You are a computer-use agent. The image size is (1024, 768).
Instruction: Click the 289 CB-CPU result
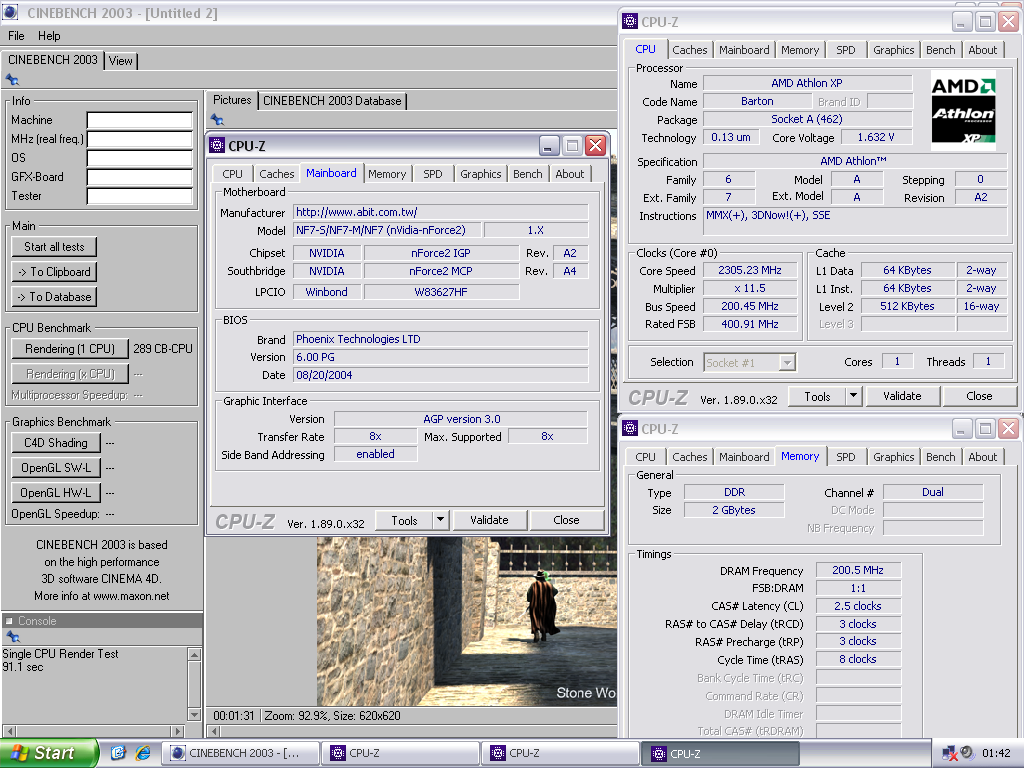click(x=163, y=349)
